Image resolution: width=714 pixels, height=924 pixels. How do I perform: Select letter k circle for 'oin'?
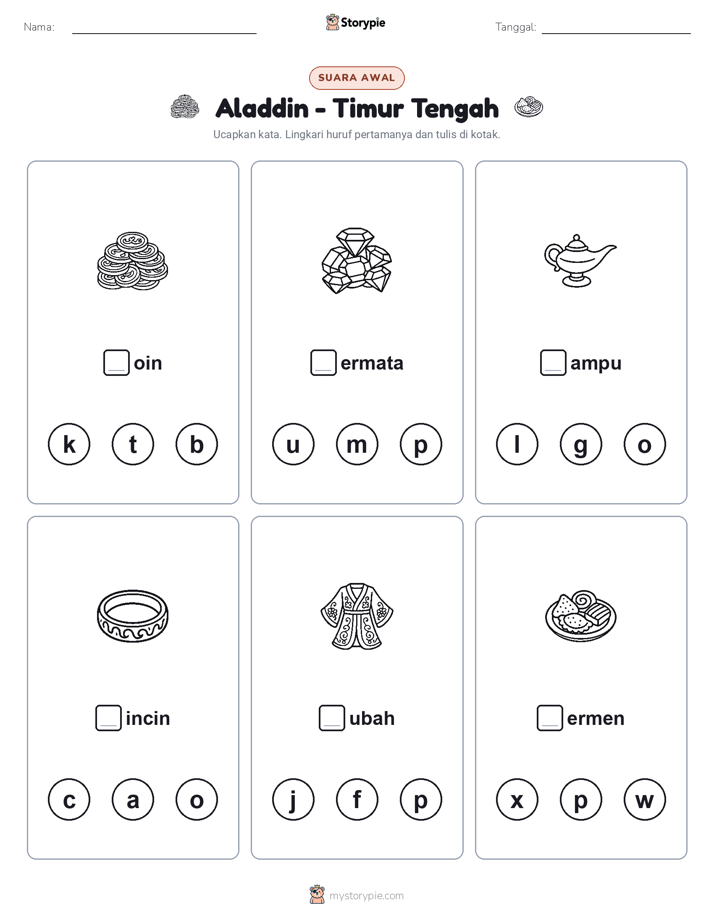point(69,444)
